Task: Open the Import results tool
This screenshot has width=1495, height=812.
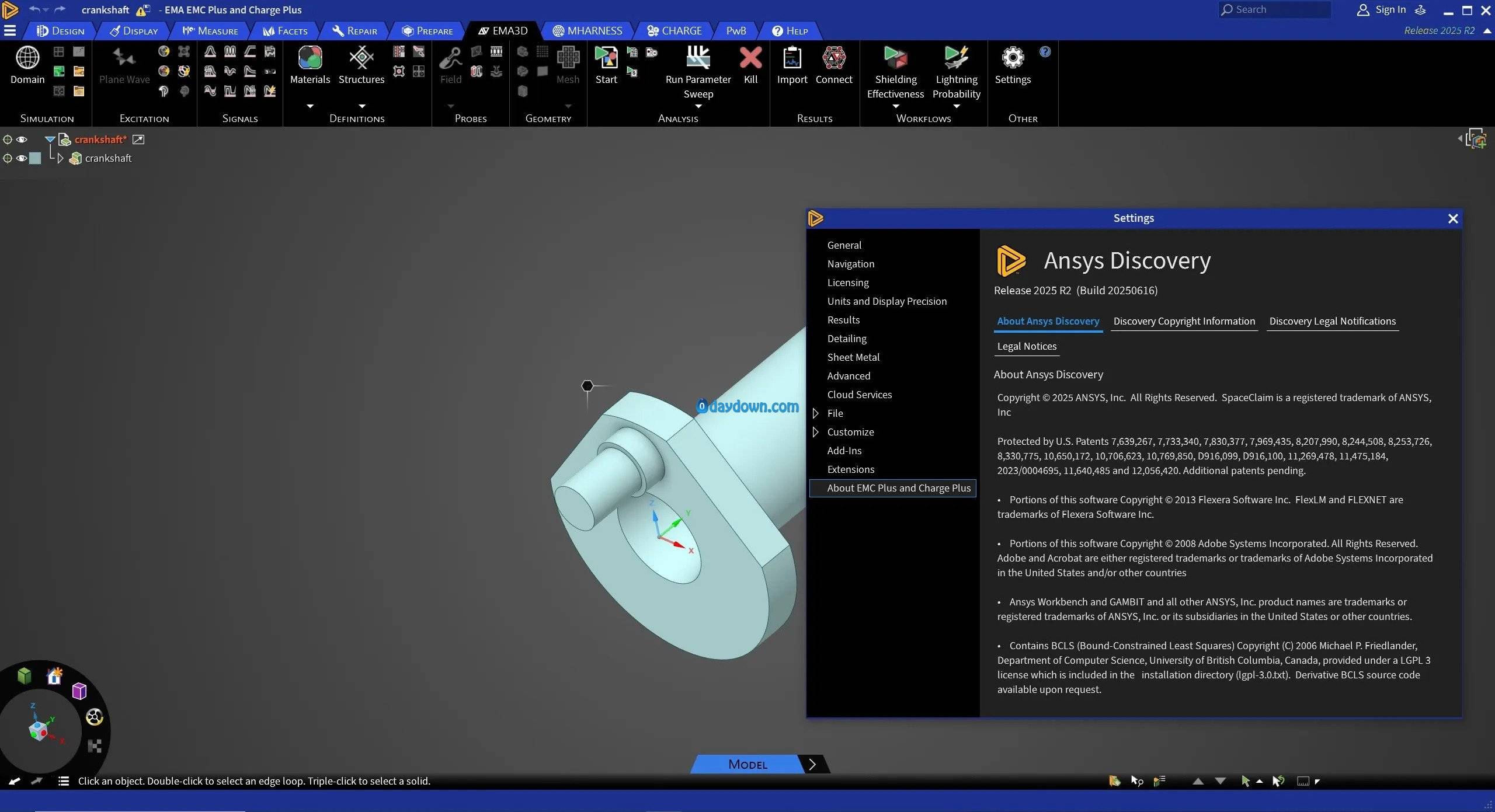Action: pyautogui.click(x=792, y=57)
